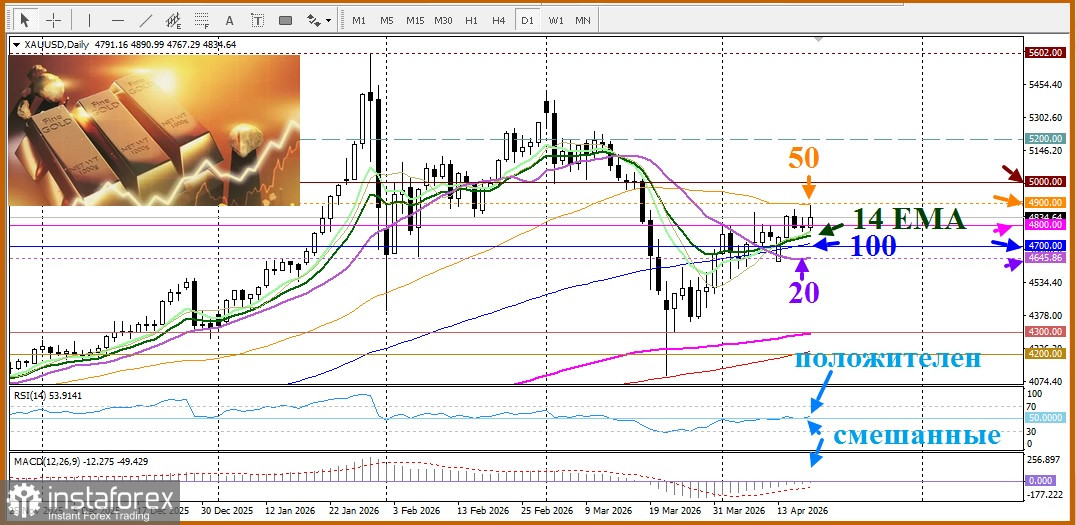1076x525 pixels.
Task: Open the XAUUSD,Daily chart title triangle
Action: pyautogui.click(x=16, y=45)
